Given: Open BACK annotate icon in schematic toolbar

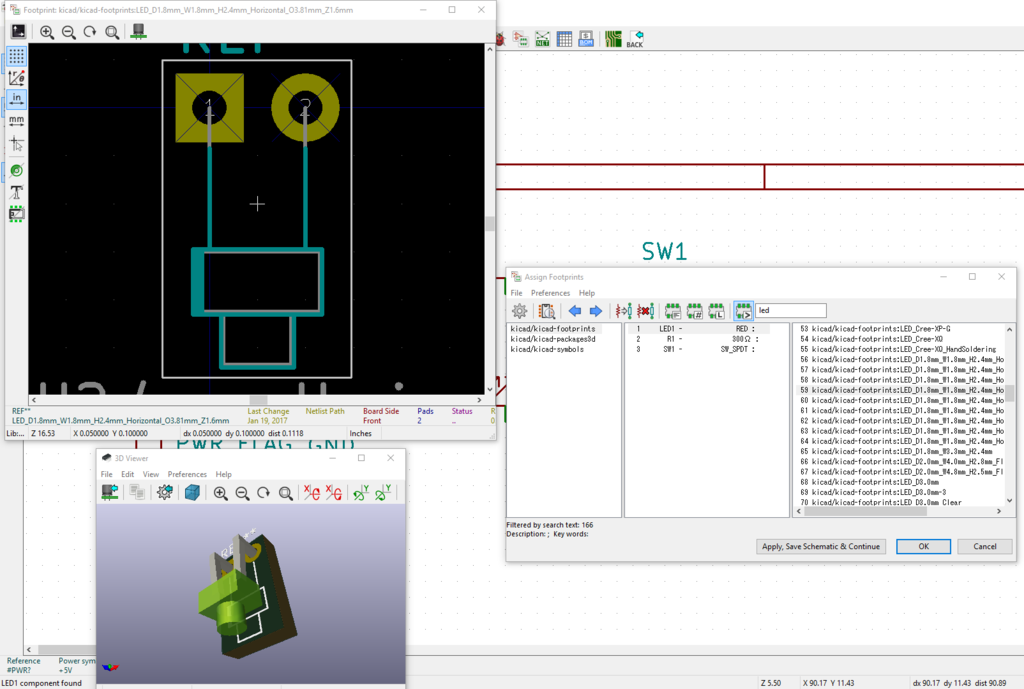Looking at the screenshot, I should point(635,39).
